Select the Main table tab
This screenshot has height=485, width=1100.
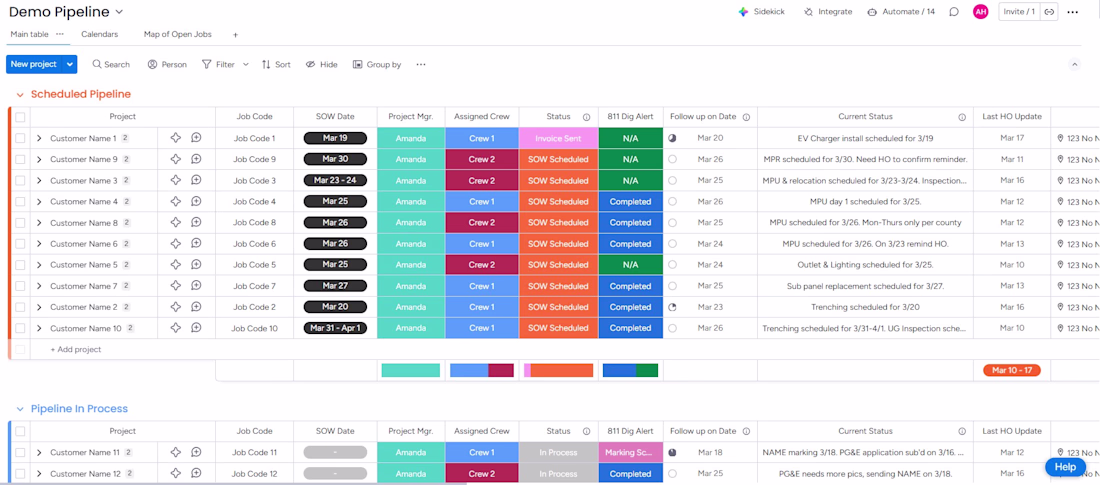tap(29, 34)
